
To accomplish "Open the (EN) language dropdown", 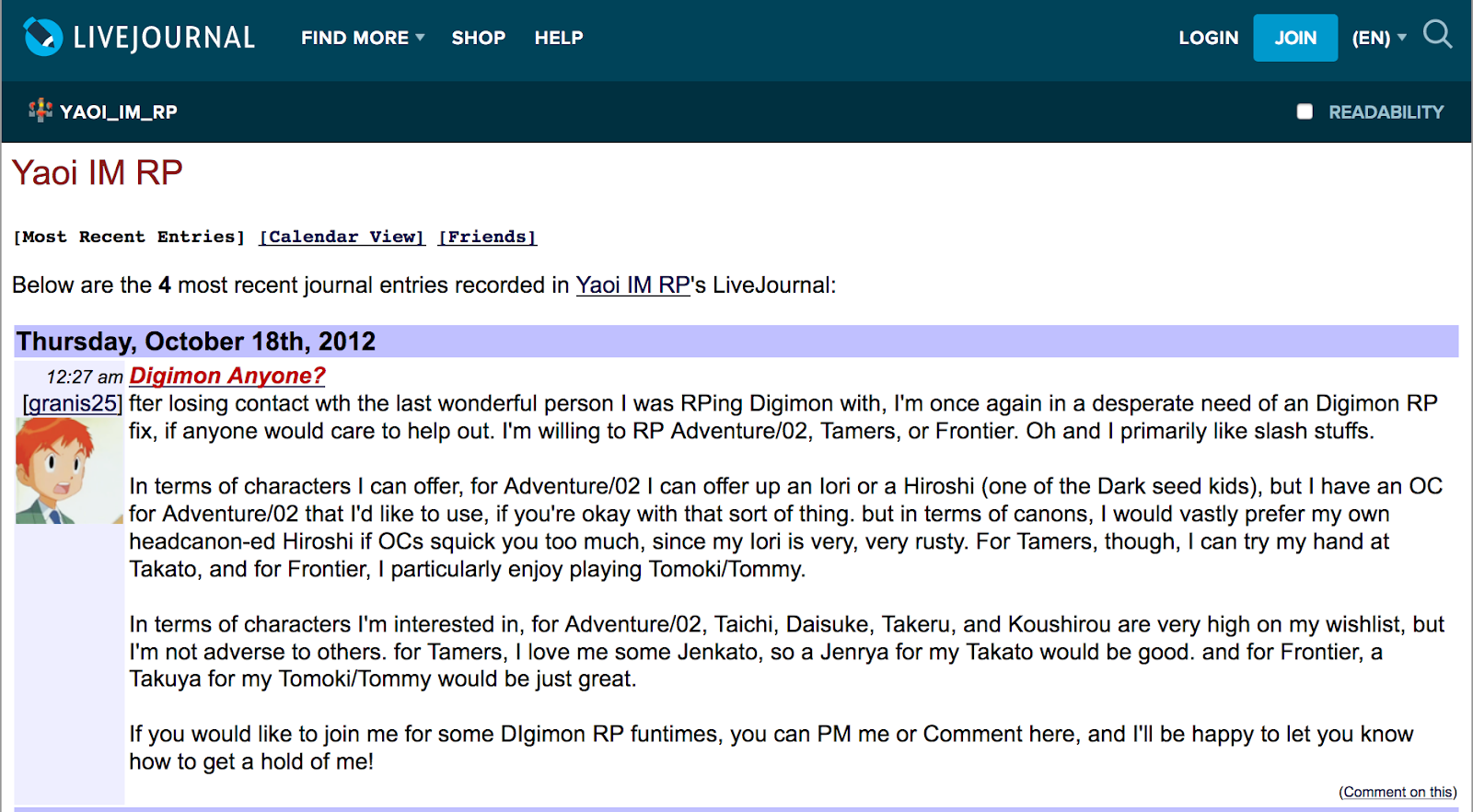I will (x=1379, y=38).
